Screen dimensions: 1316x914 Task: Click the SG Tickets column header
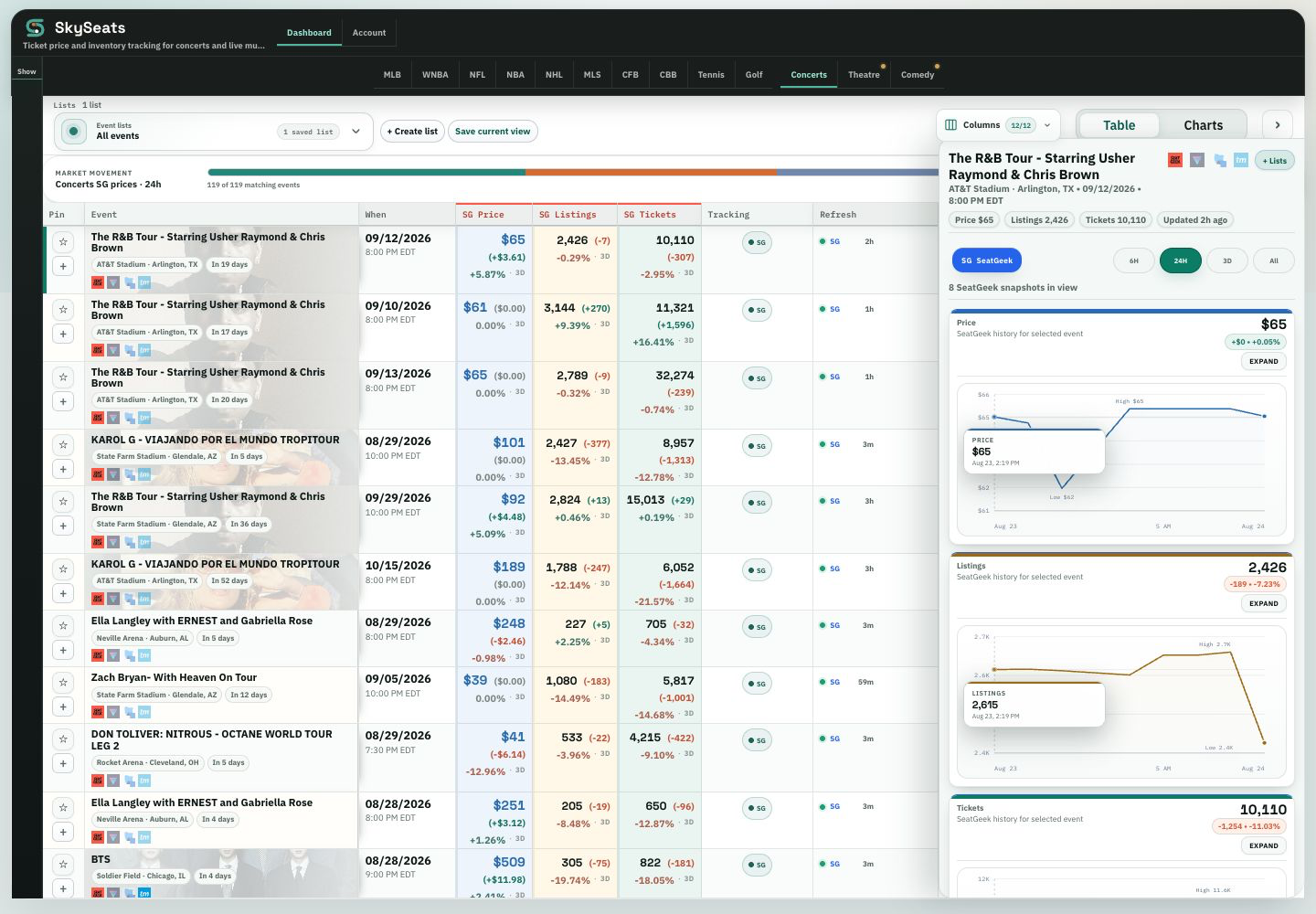click(x=659, y=215)
